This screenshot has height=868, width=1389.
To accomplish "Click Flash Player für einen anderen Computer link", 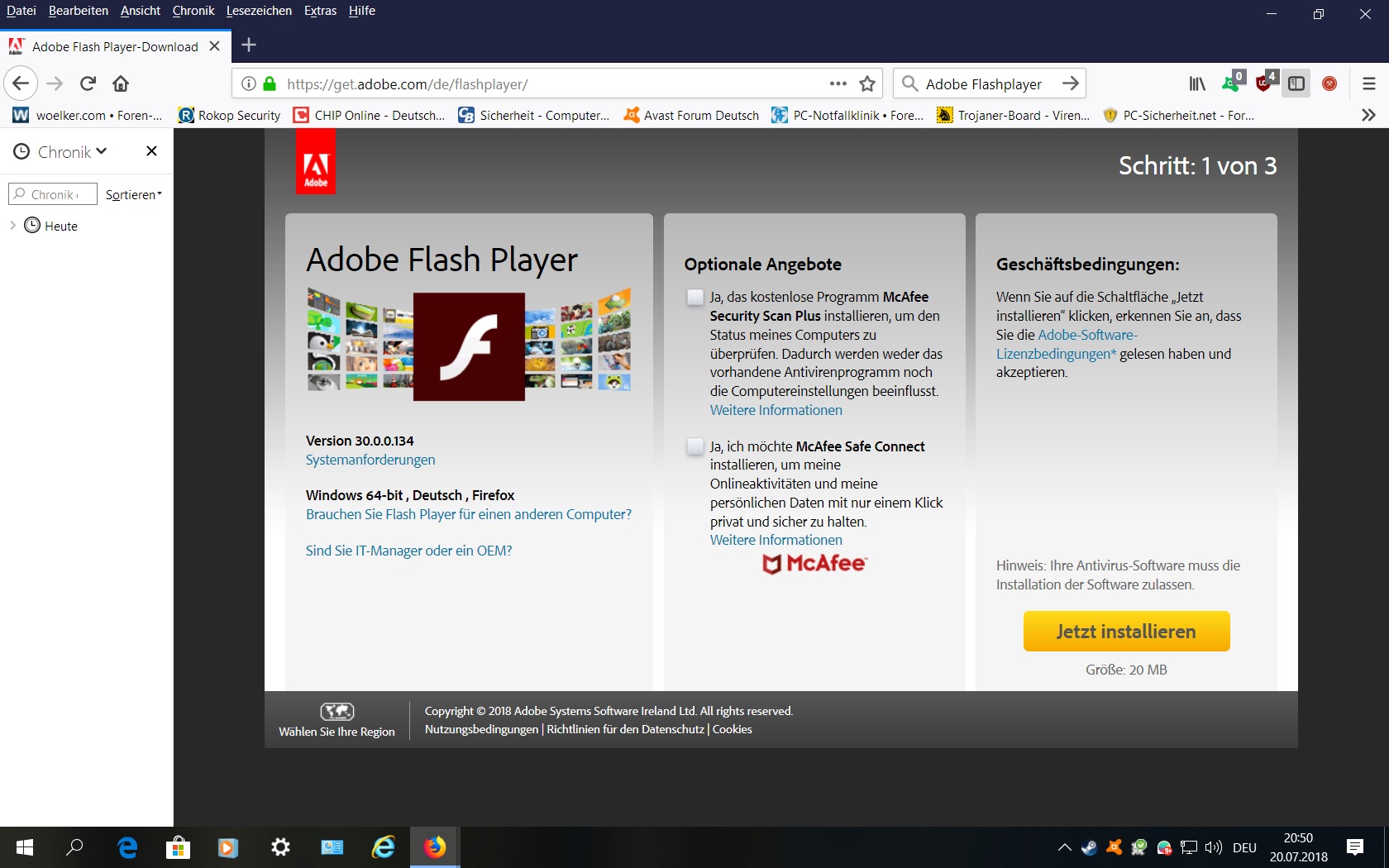I will (x=469, y=514).
